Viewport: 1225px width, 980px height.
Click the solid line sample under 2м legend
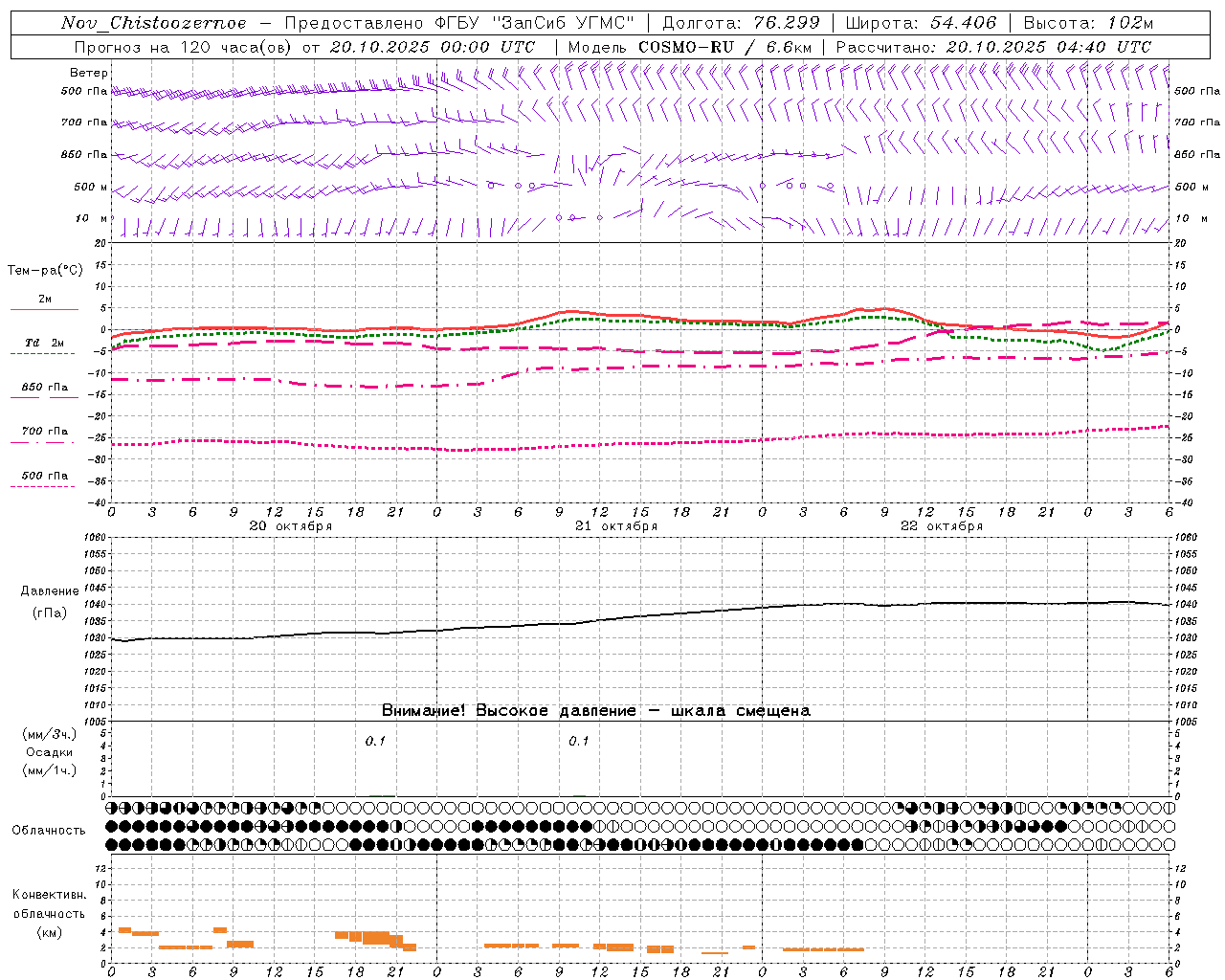pos(44,309)
